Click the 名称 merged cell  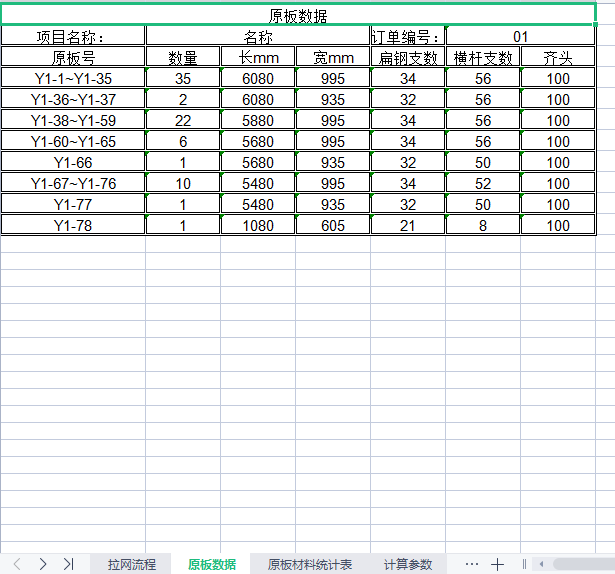click(x=258, y=36)
